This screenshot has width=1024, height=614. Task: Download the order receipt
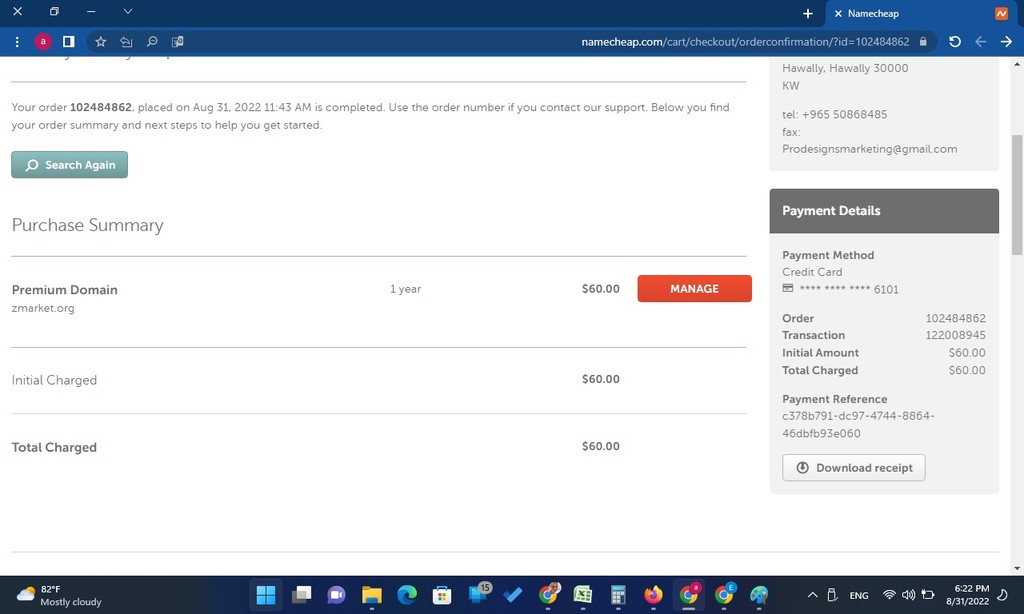pyautogui.click(x=854, y=468)
